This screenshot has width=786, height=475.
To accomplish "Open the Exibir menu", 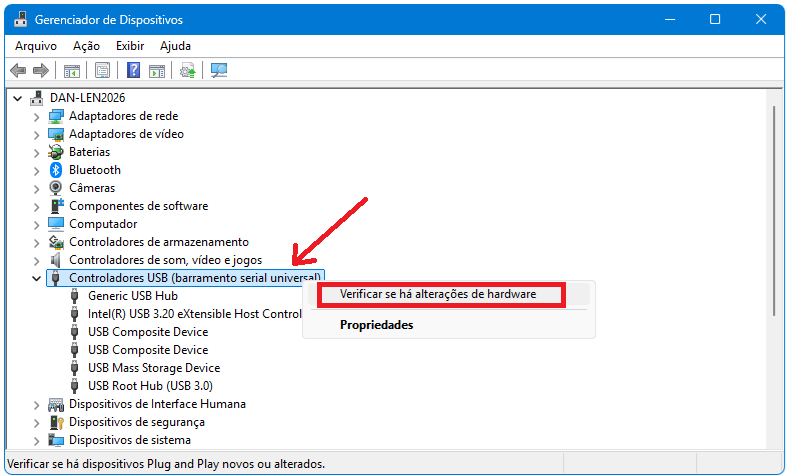I will coord(130,46).
